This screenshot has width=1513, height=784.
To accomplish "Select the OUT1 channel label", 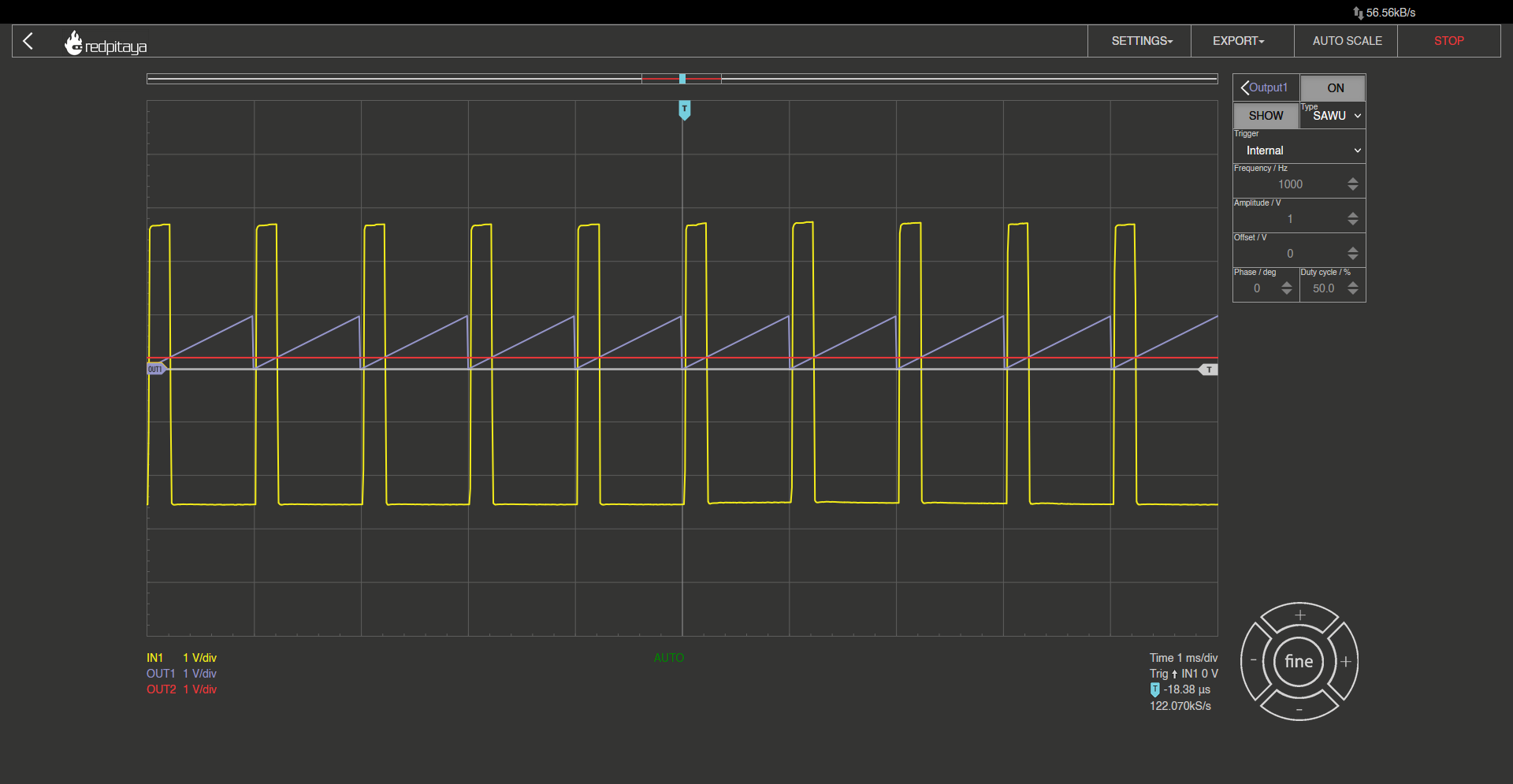I will point(161,674).
